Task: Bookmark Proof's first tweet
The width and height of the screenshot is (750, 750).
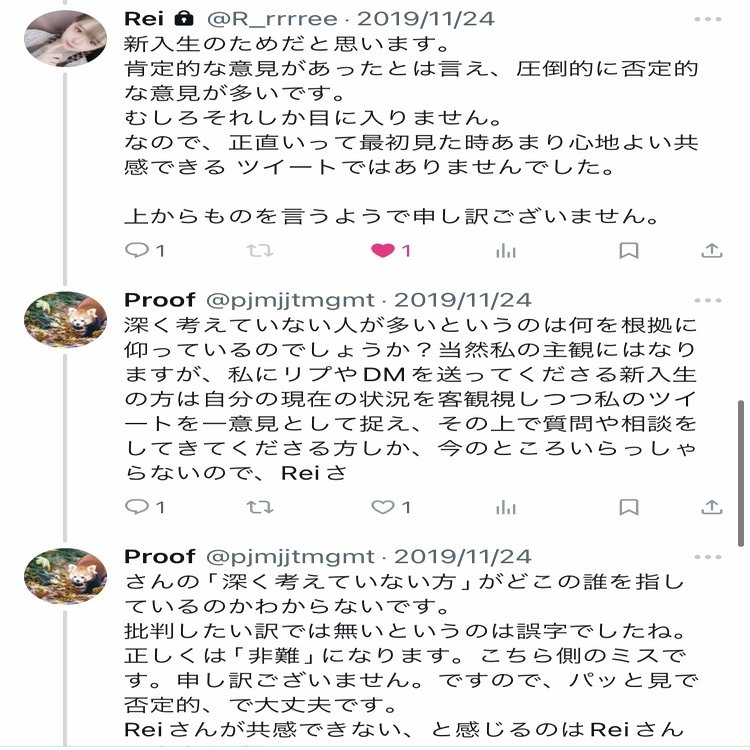Action: point(628,507)
